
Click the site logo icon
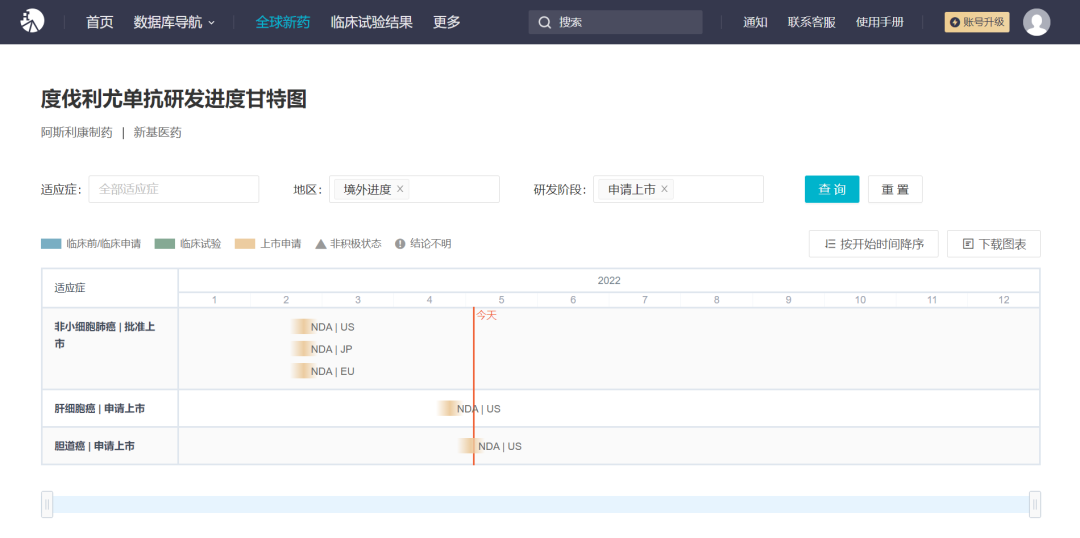point(32,22)
